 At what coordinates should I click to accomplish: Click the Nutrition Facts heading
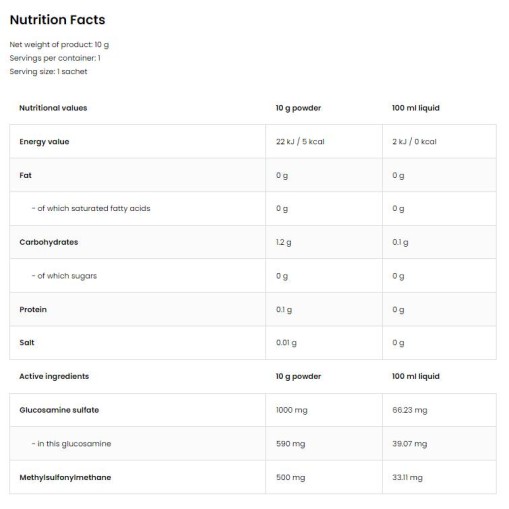[x=57, y=20]
